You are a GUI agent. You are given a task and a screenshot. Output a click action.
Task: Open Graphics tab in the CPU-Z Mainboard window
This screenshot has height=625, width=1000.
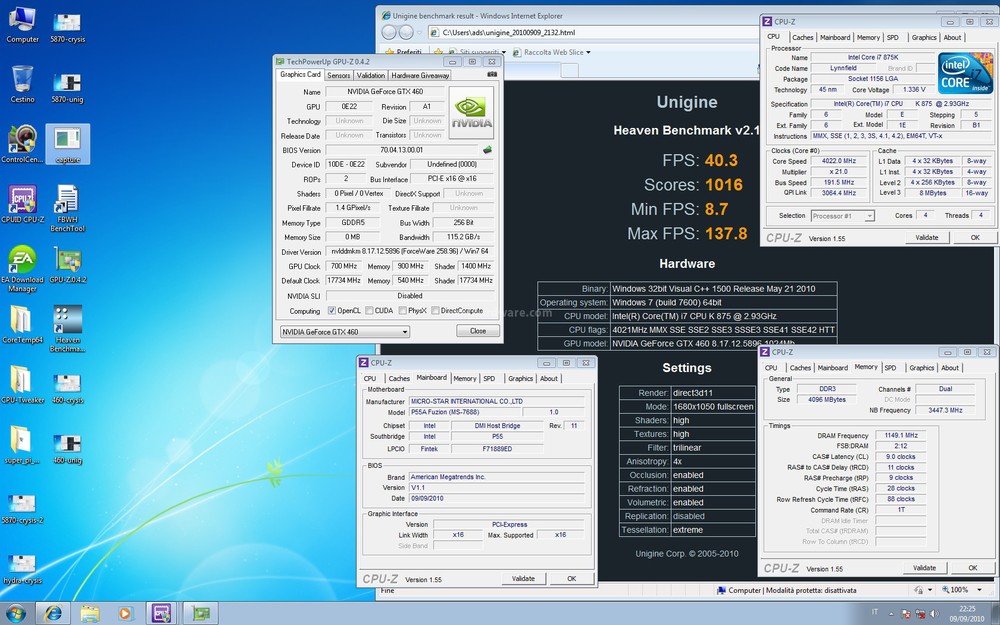tap(520, 379)
